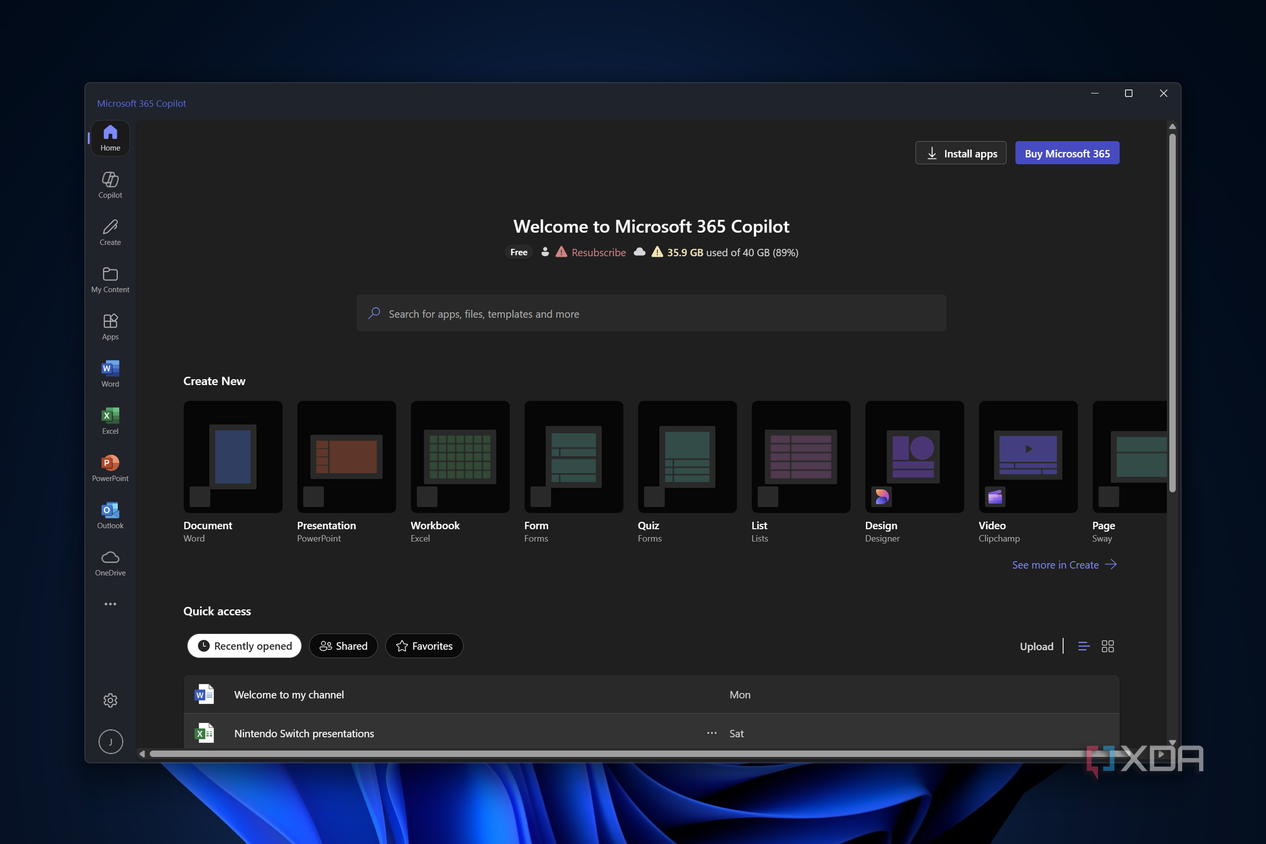This screenshot has width=1266, height=844.
Task: Click the scroll up arrow
Action: 1172,126
